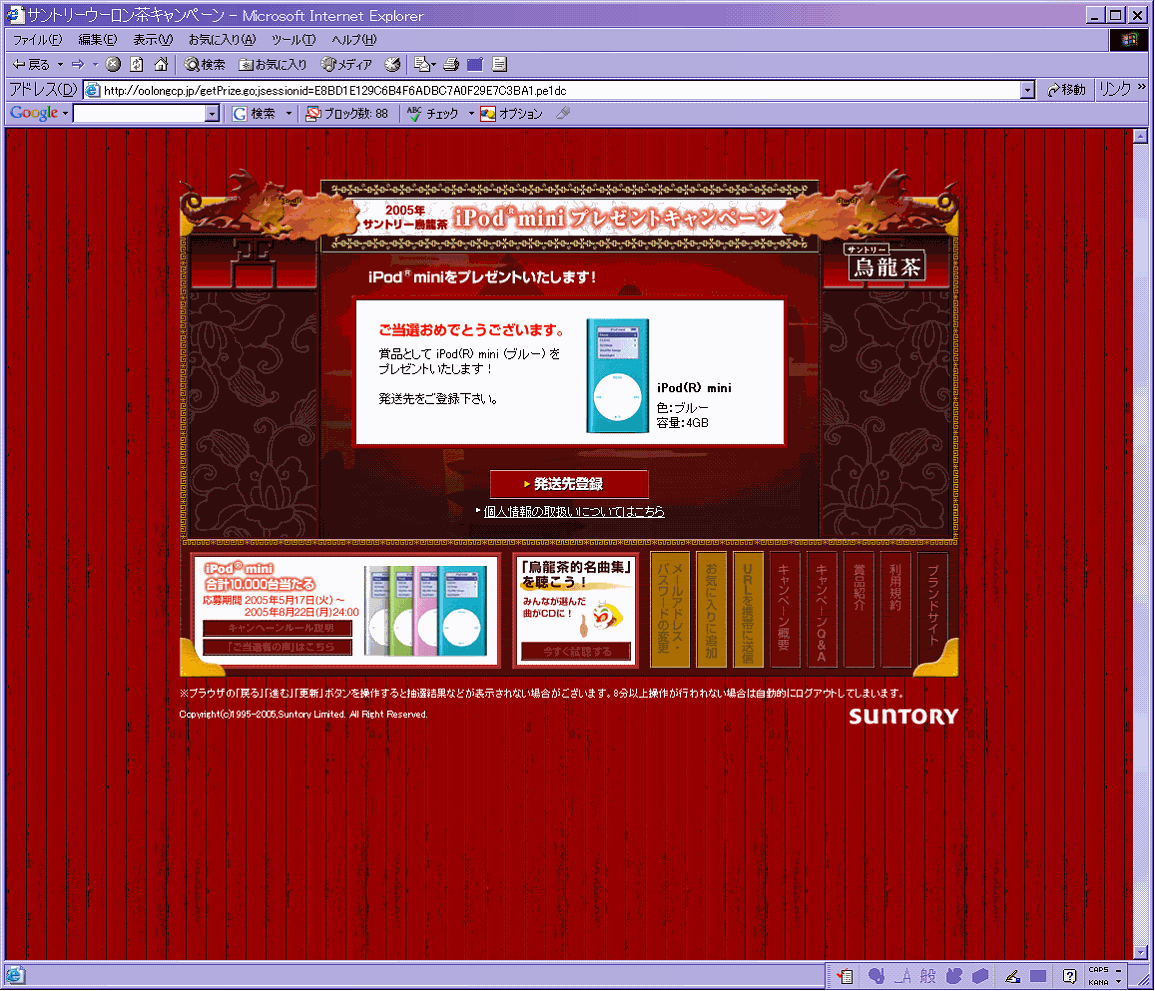This screenshot has width=1155, height=991.
Task: Open the 個人情報の取扱いについてはこちら link
Action: [x=574, y=511]
